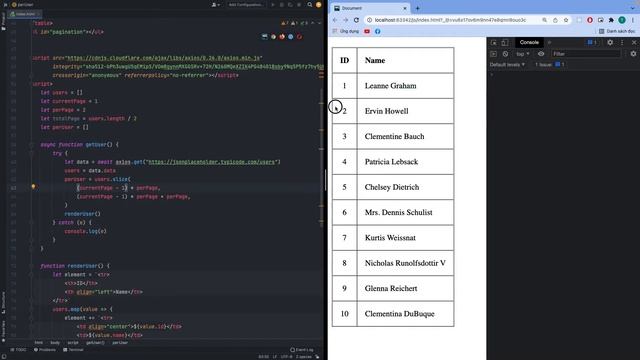
Task: Open the Event Log
Action: tap(302, 350)
